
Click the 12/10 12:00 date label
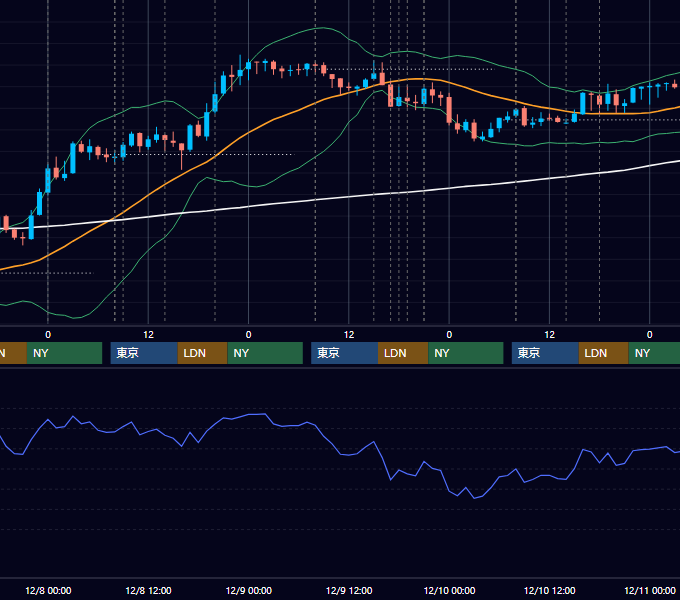pyautogui.click(x=549, y=590)
